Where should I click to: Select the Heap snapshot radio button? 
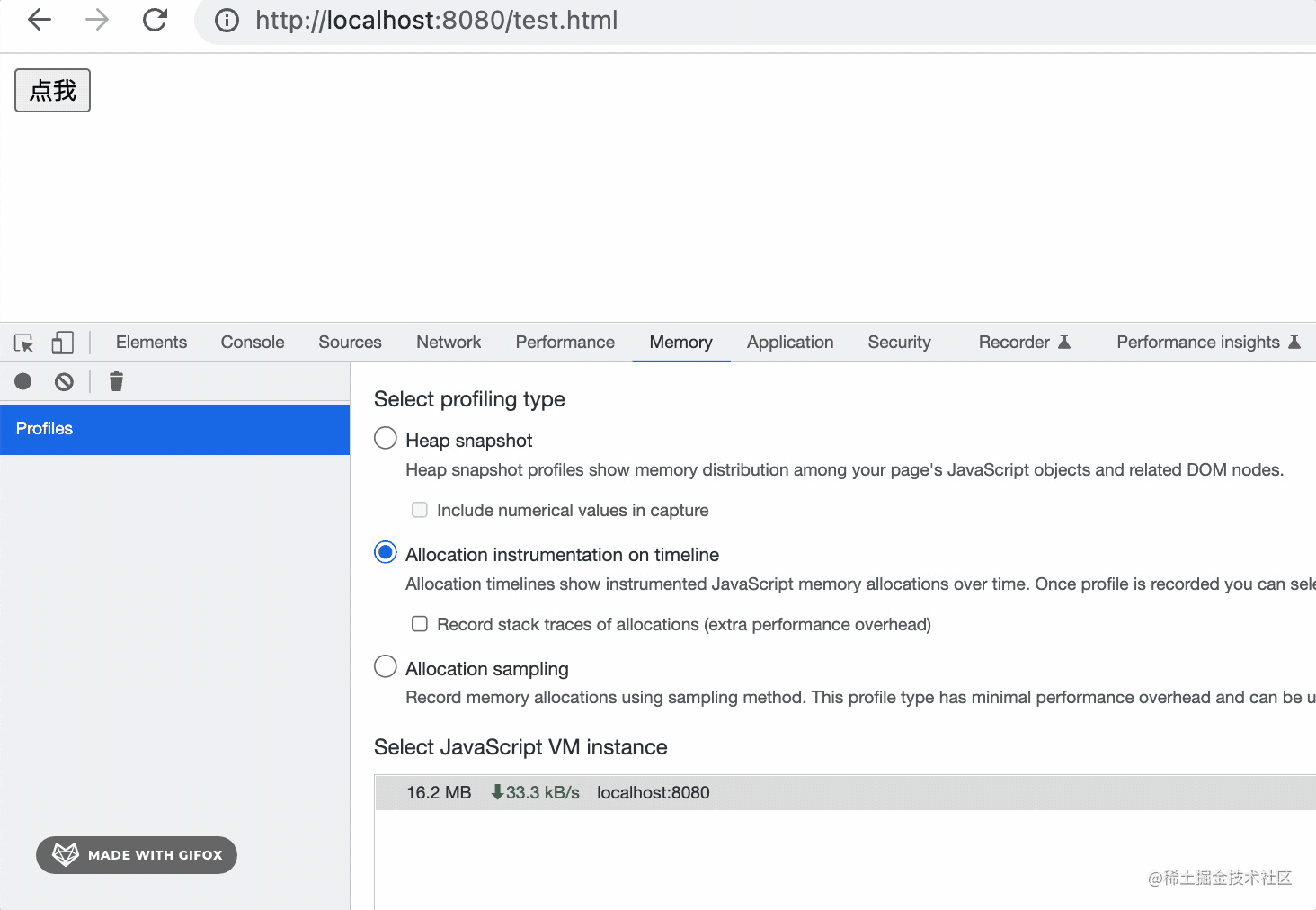point(386,439)
